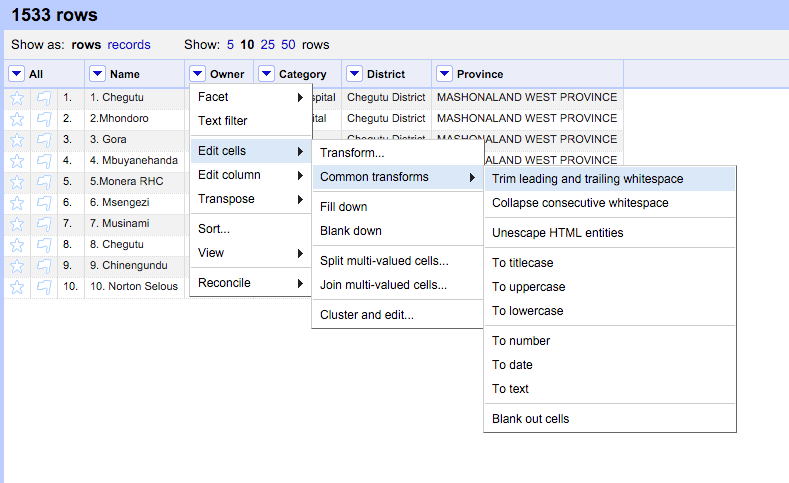789x483 pixels.
Task: Open the District column dropdown menu
Action: (x=354, y=74)
